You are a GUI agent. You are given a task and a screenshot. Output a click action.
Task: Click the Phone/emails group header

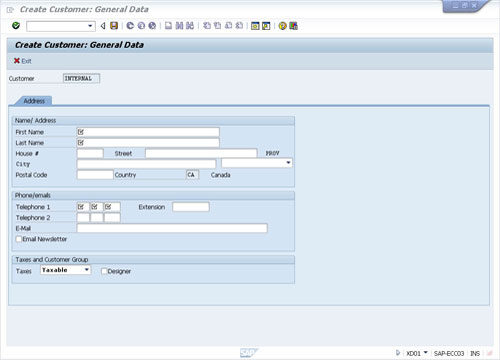tap(33, 195)
